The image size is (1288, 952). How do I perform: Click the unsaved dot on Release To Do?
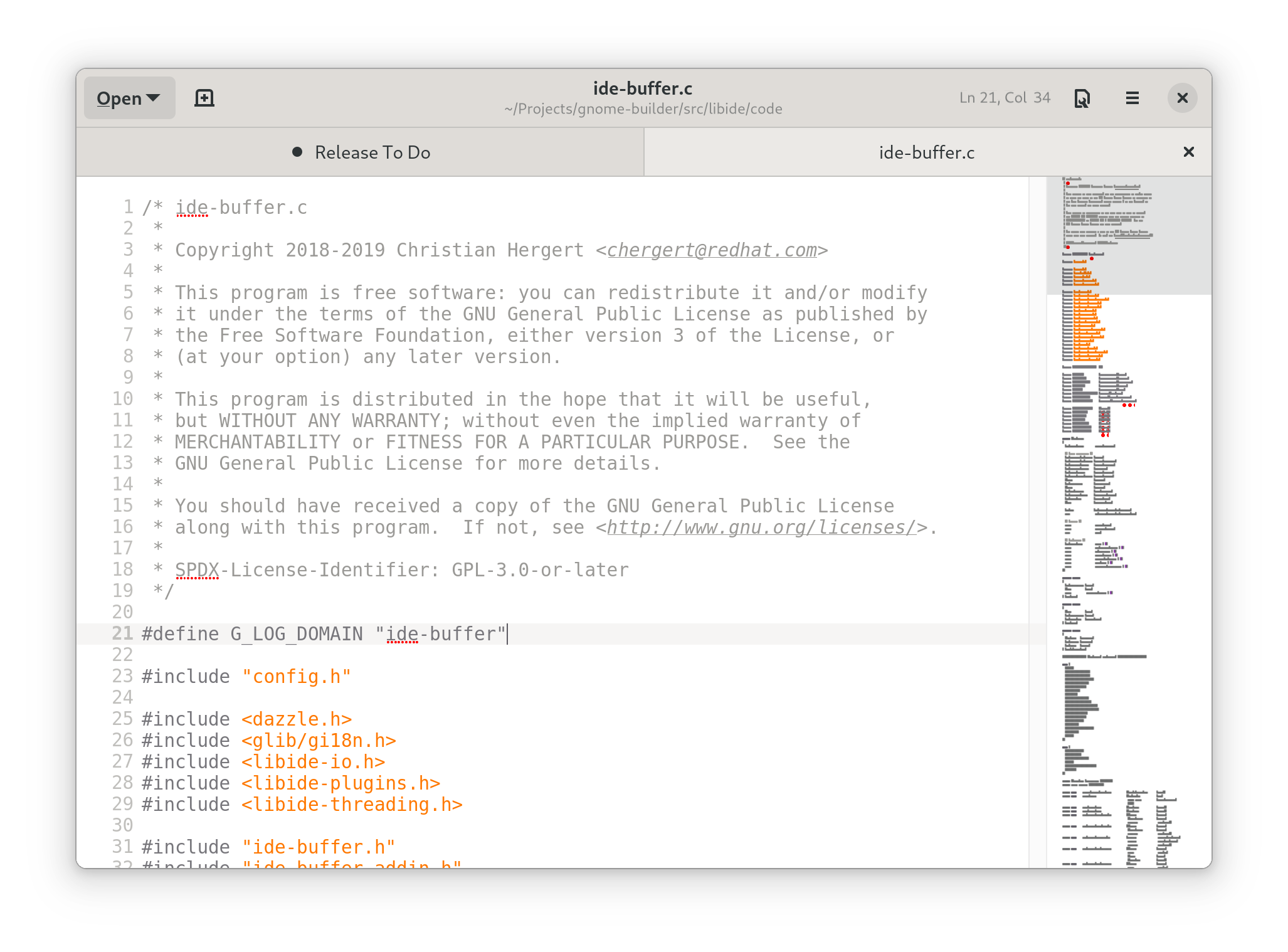coord(297,152)
